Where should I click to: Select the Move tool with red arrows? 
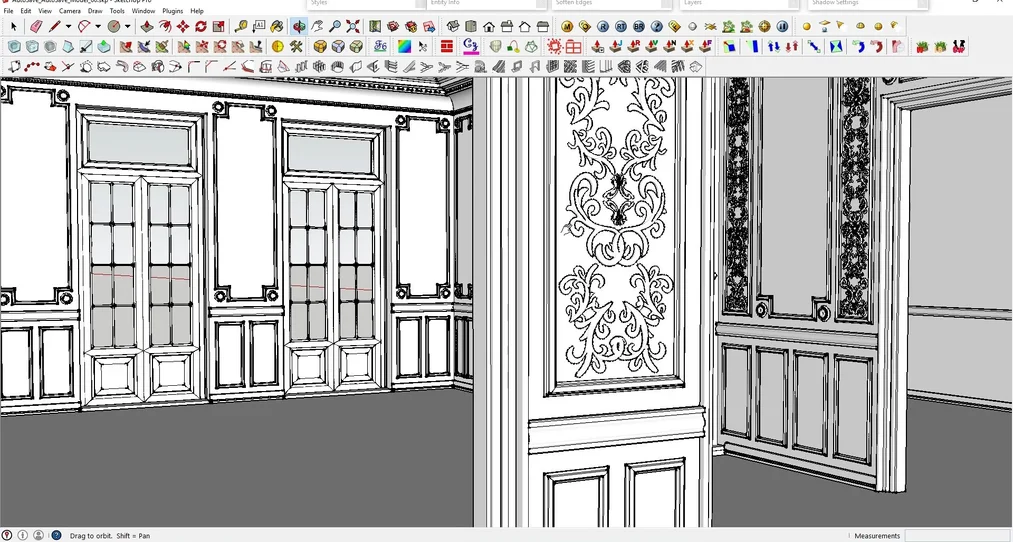point(183,26)
